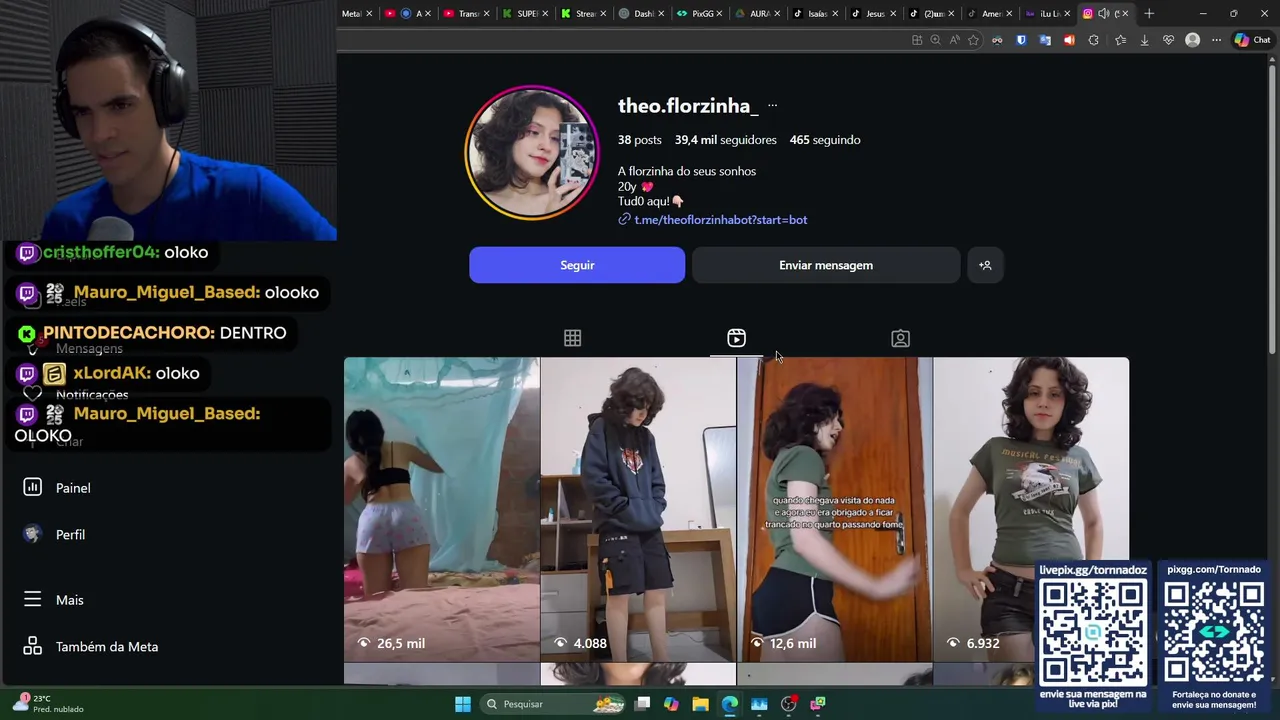Viewport: 1280px width, 720px height.
Task: Open the Windows Start menu
Action: point(463,704)
